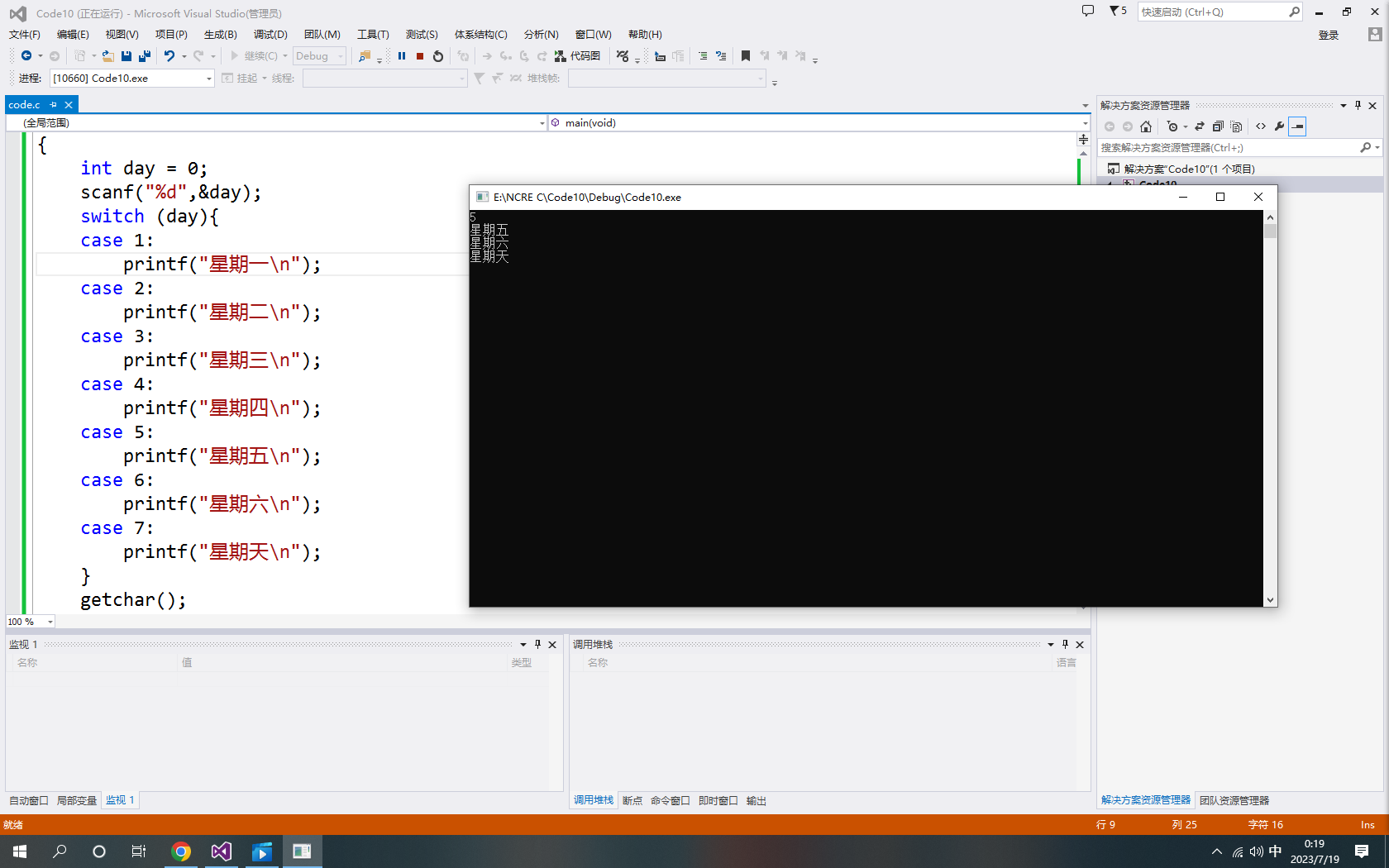The height and width of the screenshot is (868, 1389).
Task: Click the editor split window handle
Action: pos(1083,140)
